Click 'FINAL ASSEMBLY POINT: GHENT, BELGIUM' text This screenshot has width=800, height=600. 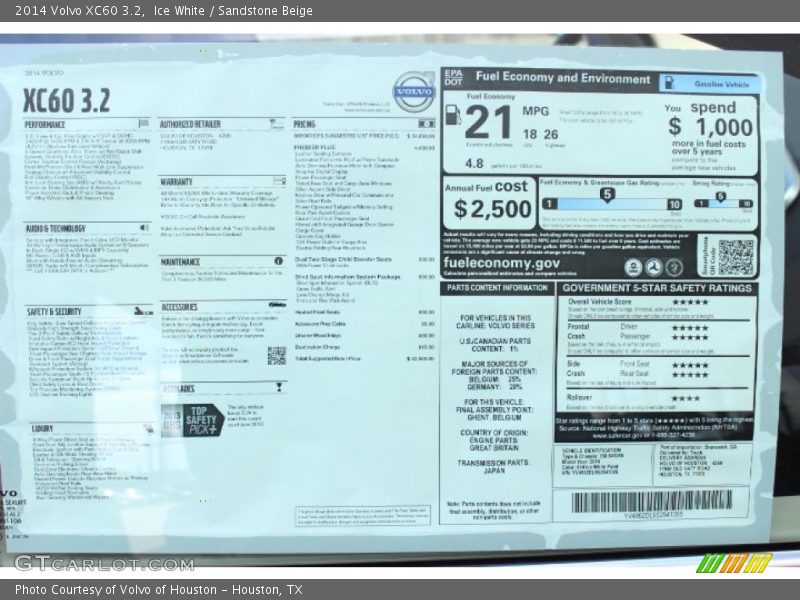pos(494,413)
